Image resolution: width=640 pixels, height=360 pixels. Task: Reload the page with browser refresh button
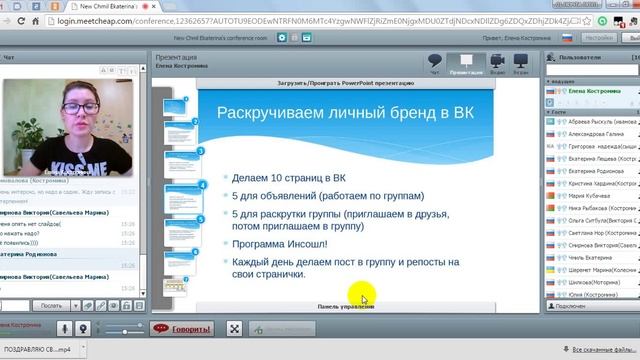point(21,21)
